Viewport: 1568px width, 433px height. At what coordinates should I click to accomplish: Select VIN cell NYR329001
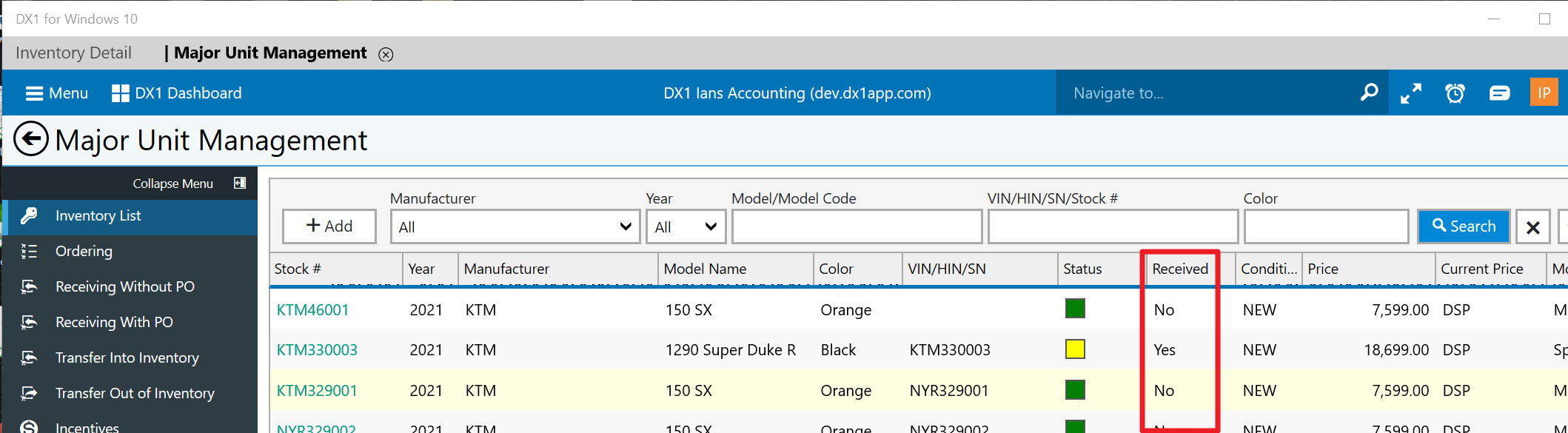click(949, 391)
